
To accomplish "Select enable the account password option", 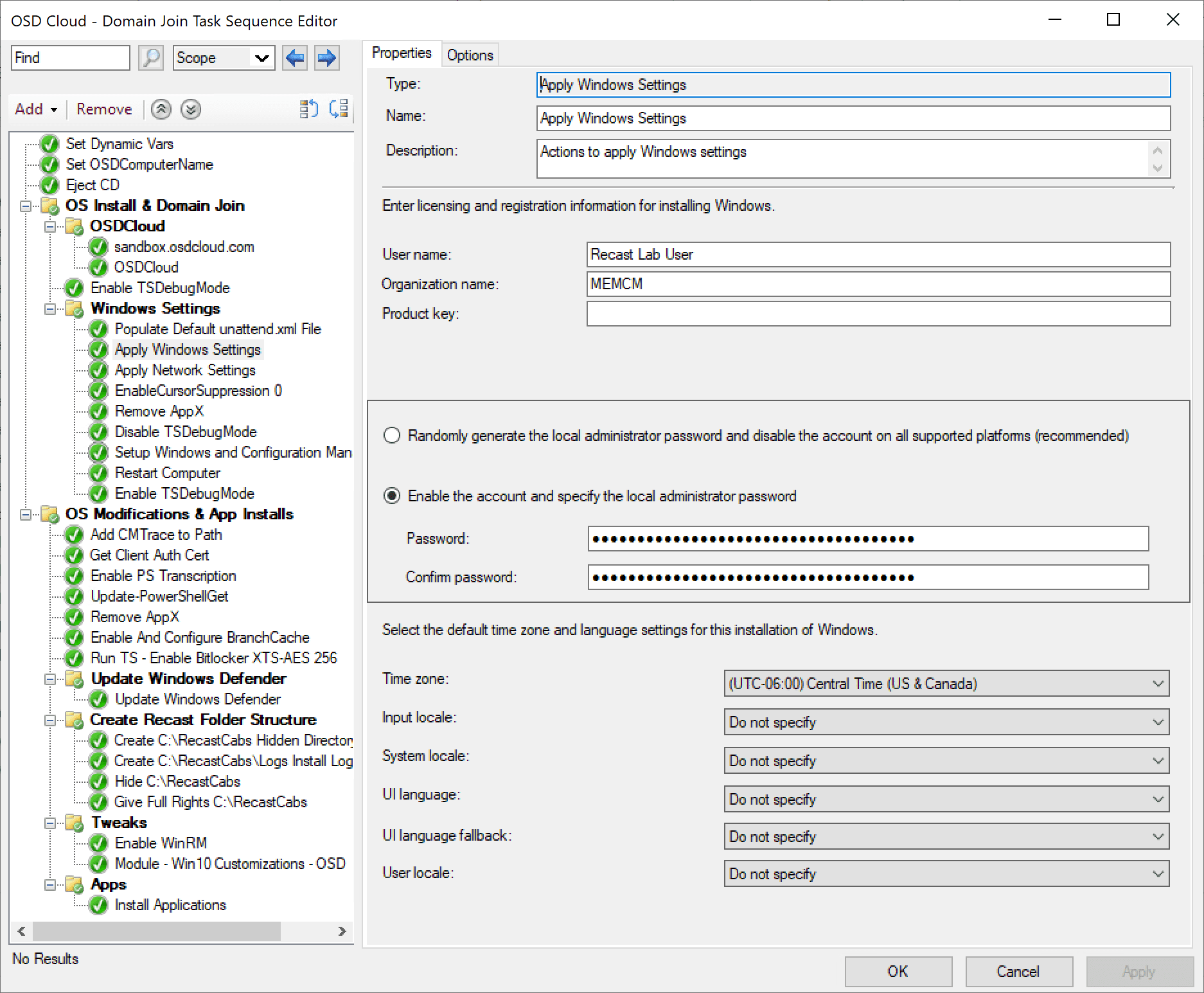I will pyautogui.click(x=392, y=496).
